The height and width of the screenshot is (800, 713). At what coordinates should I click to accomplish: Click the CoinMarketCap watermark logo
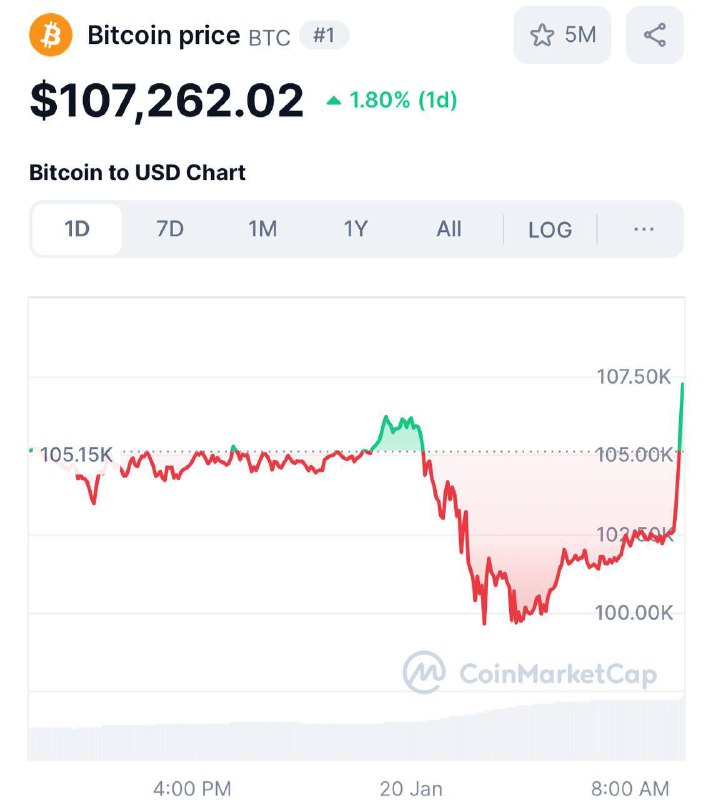(x=530, y=672)
